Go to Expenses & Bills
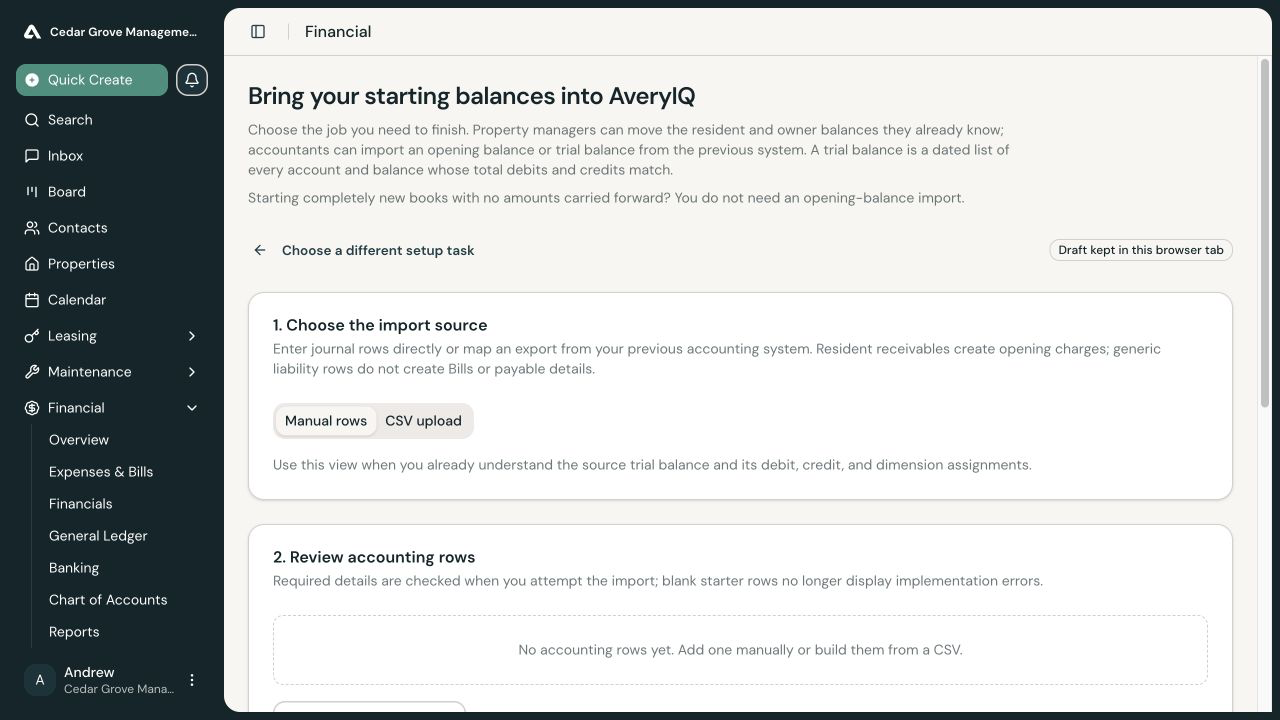Screen dimensions: 1280x720 click(101, 472)
